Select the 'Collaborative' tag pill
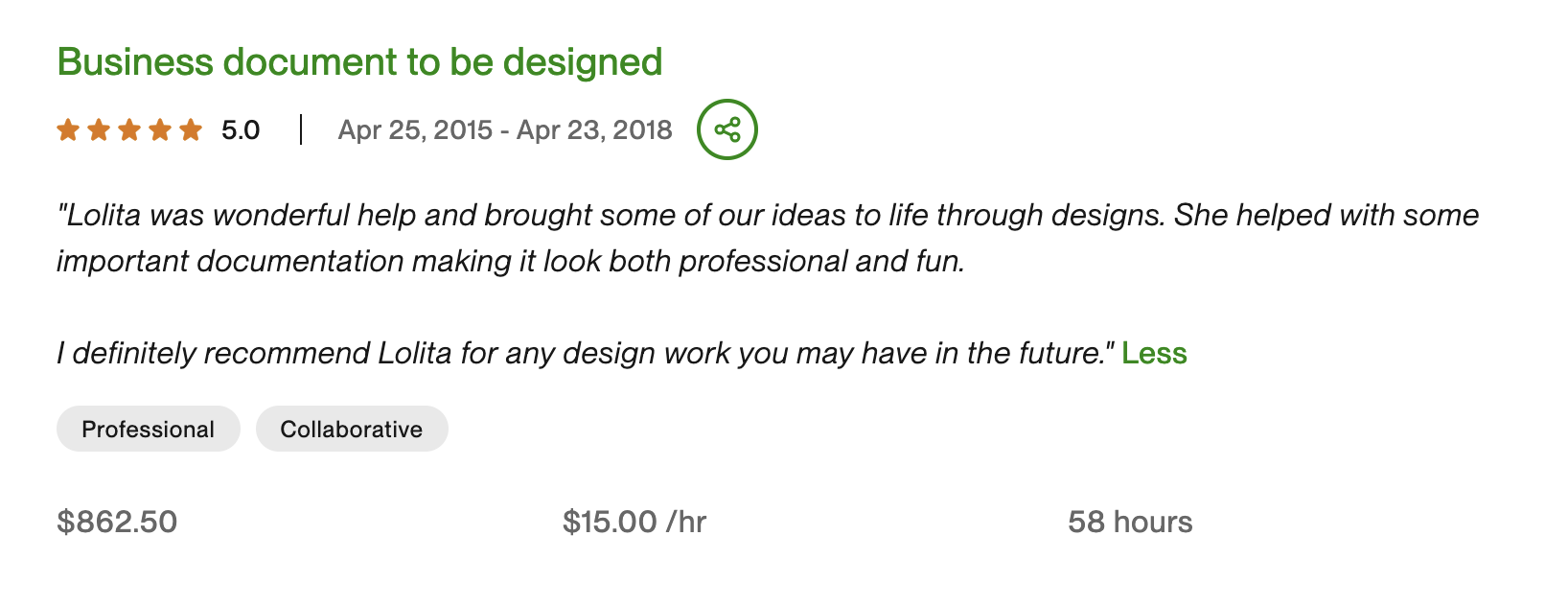This screenshot has width=1568, height=606. (x=351, y=429)
